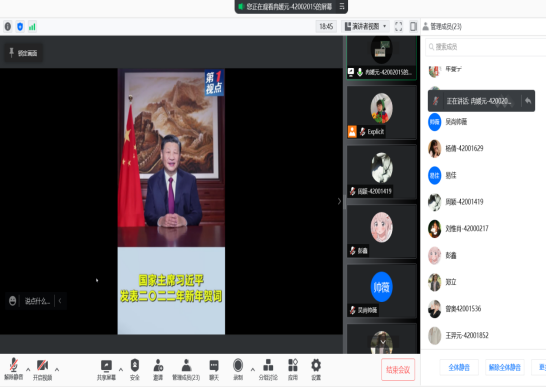This screenshot has width=547, height=388.
Task: Open speaker view layout dropdown
Action: pos(366,27)
